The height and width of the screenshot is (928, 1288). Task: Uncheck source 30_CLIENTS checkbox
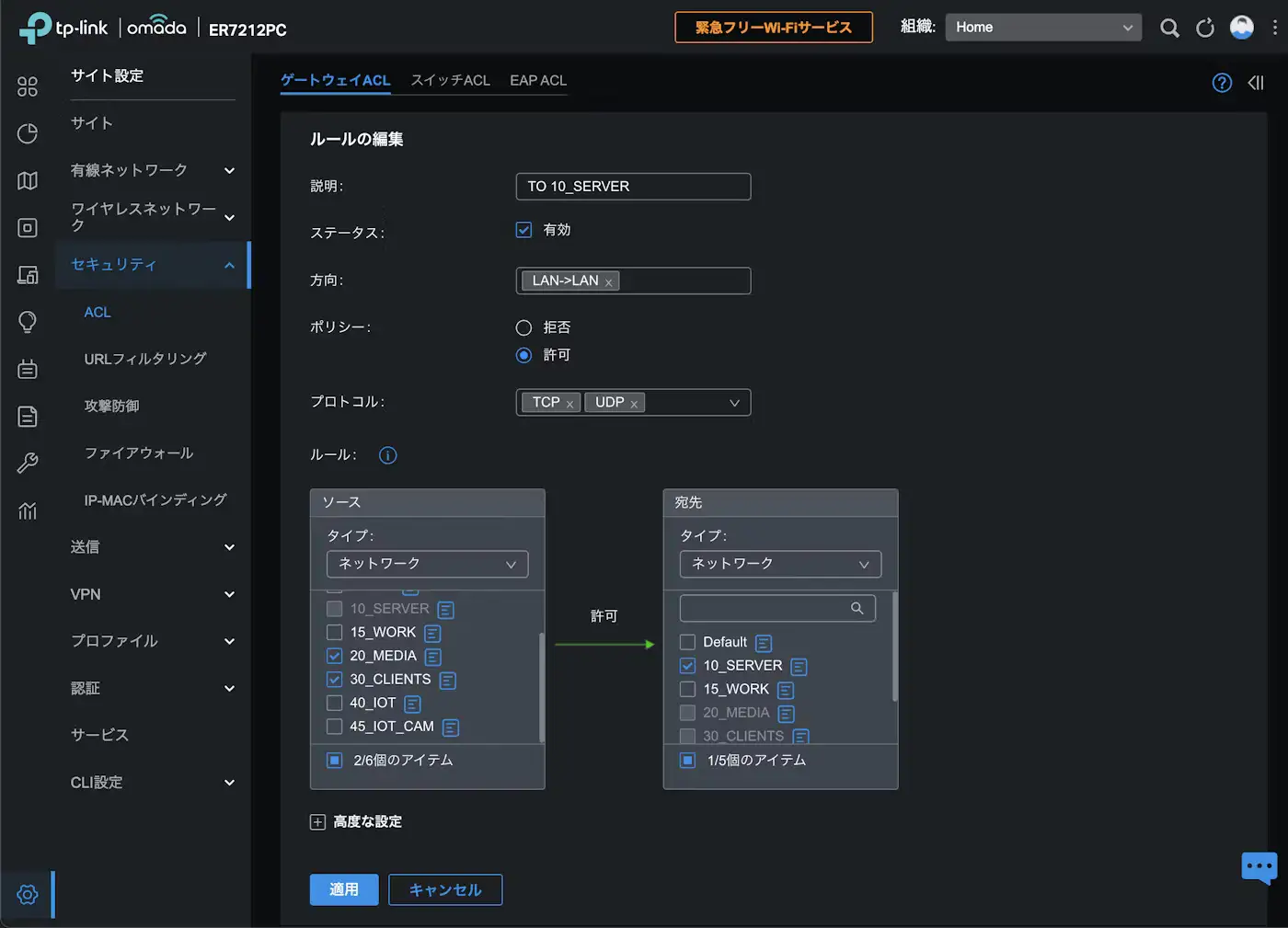tap(335, 679)
